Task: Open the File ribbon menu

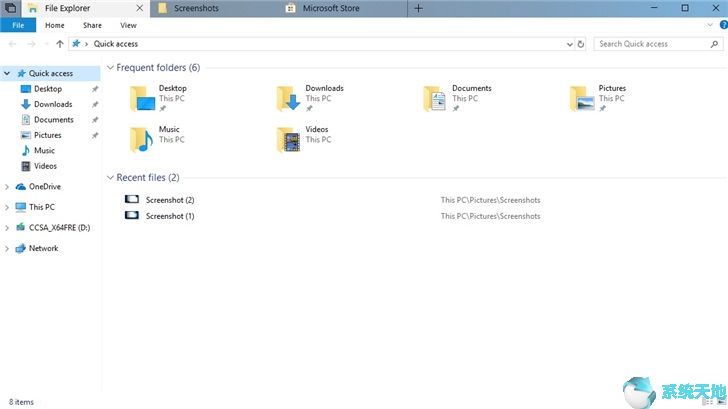Action: (18, 26)
